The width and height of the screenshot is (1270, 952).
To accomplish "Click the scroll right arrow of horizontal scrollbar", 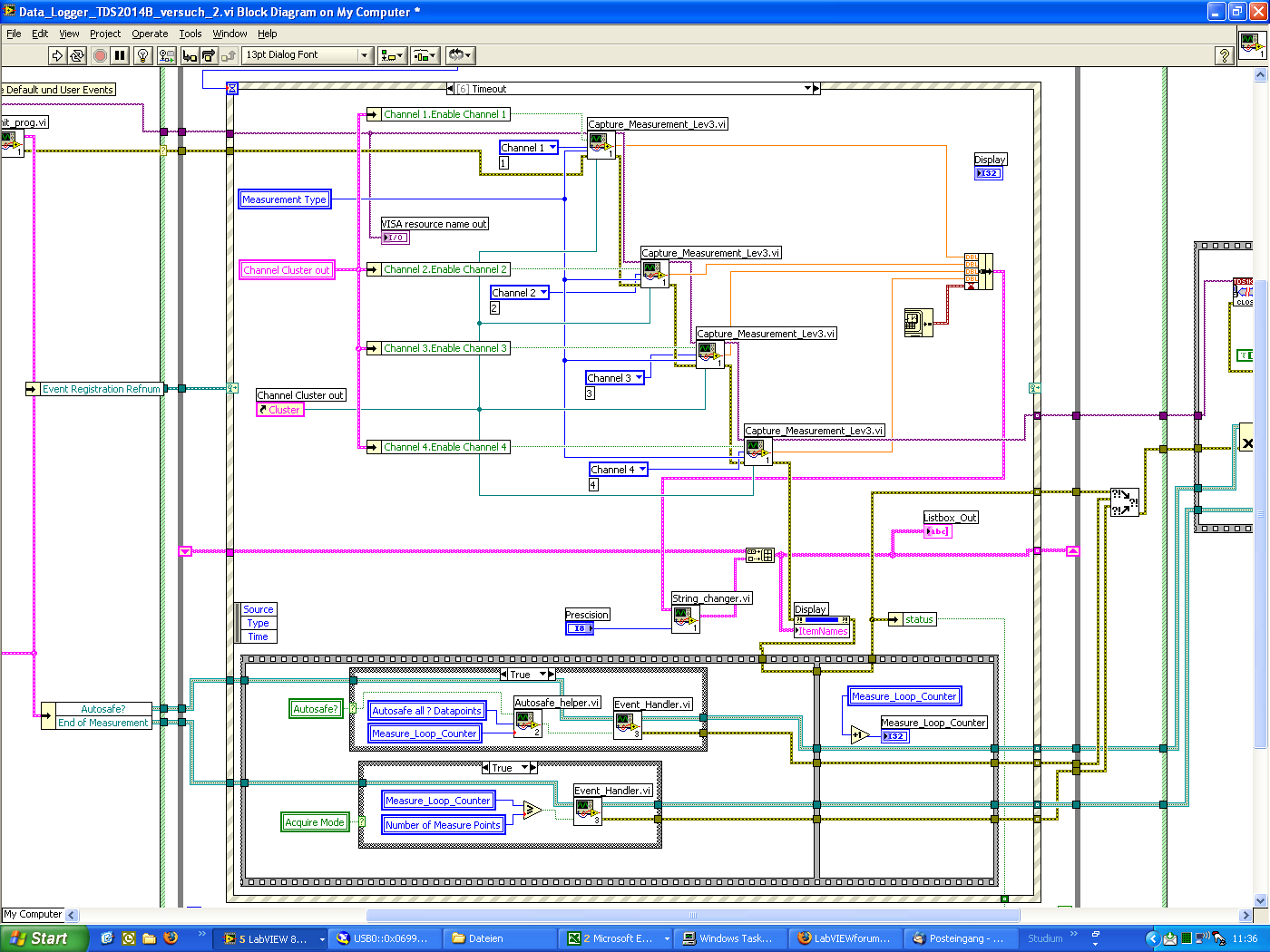I will coord(1246,916).
